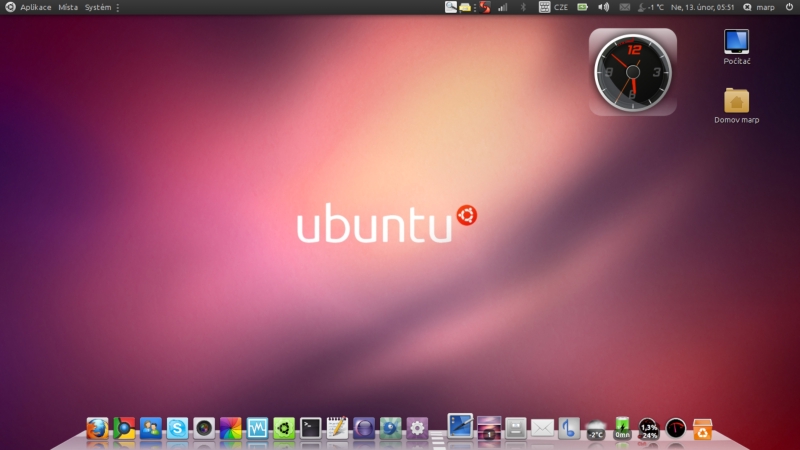Click the battery applet in the dock

click(622, 428)
